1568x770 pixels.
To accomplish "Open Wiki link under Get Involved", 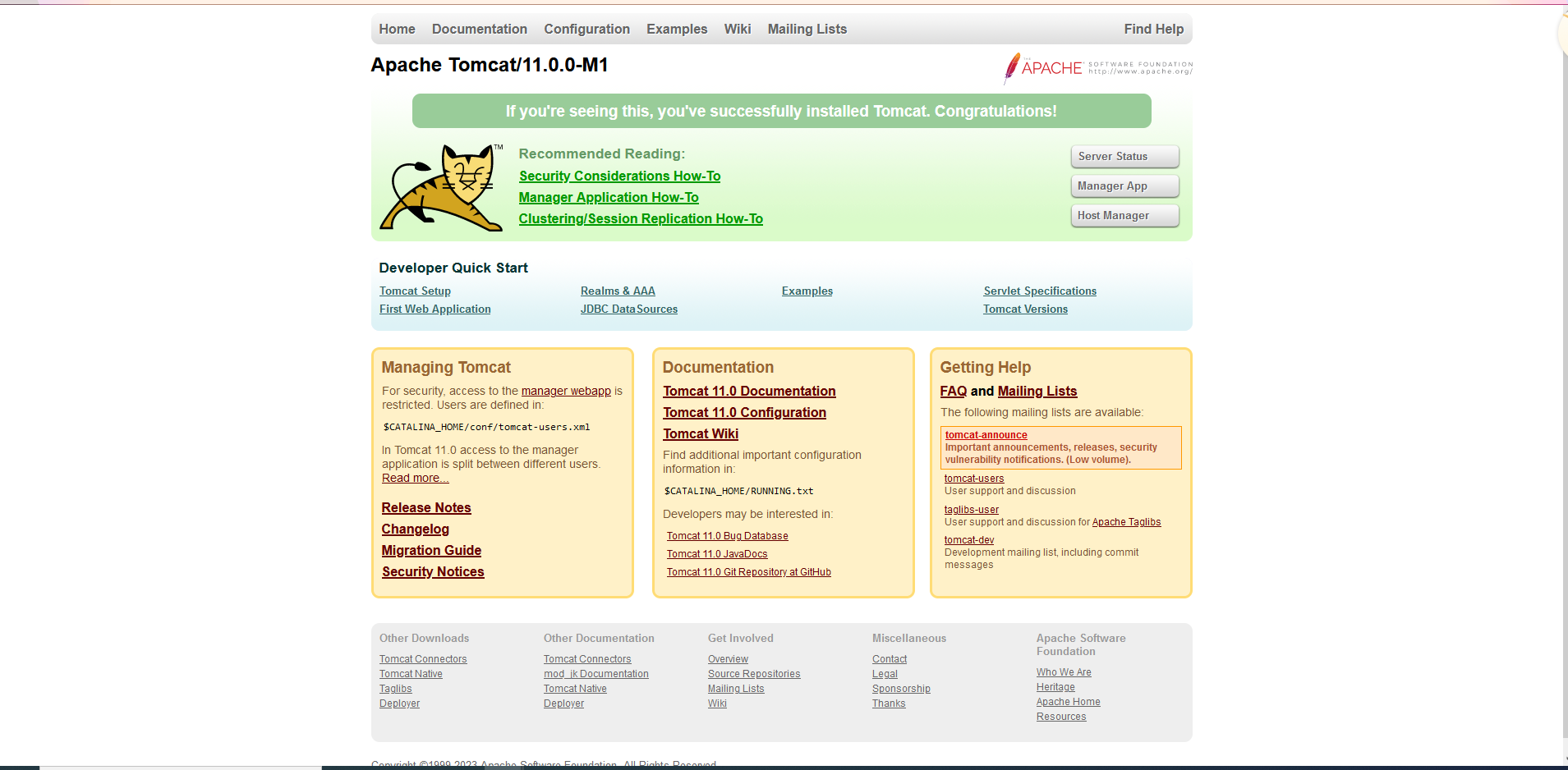I will 717,704.
